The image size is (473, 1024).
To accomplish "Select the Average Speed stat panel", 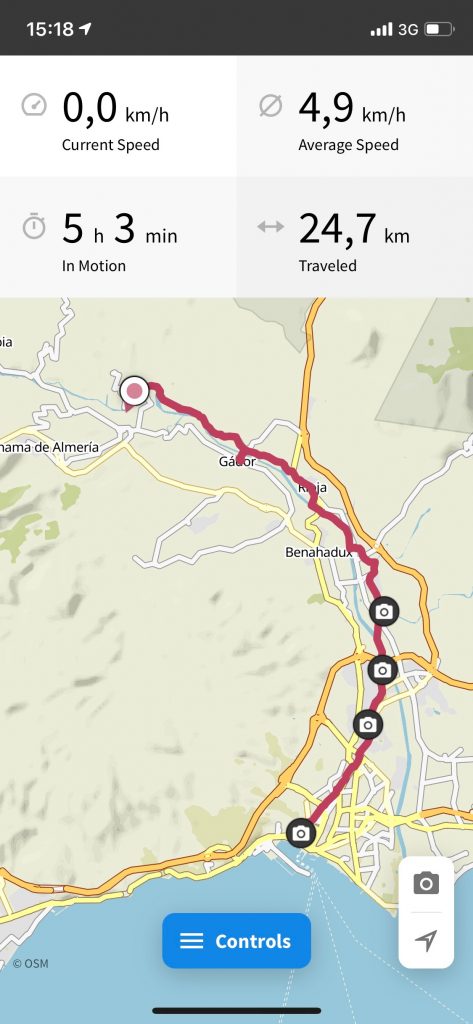I will 355,116.
